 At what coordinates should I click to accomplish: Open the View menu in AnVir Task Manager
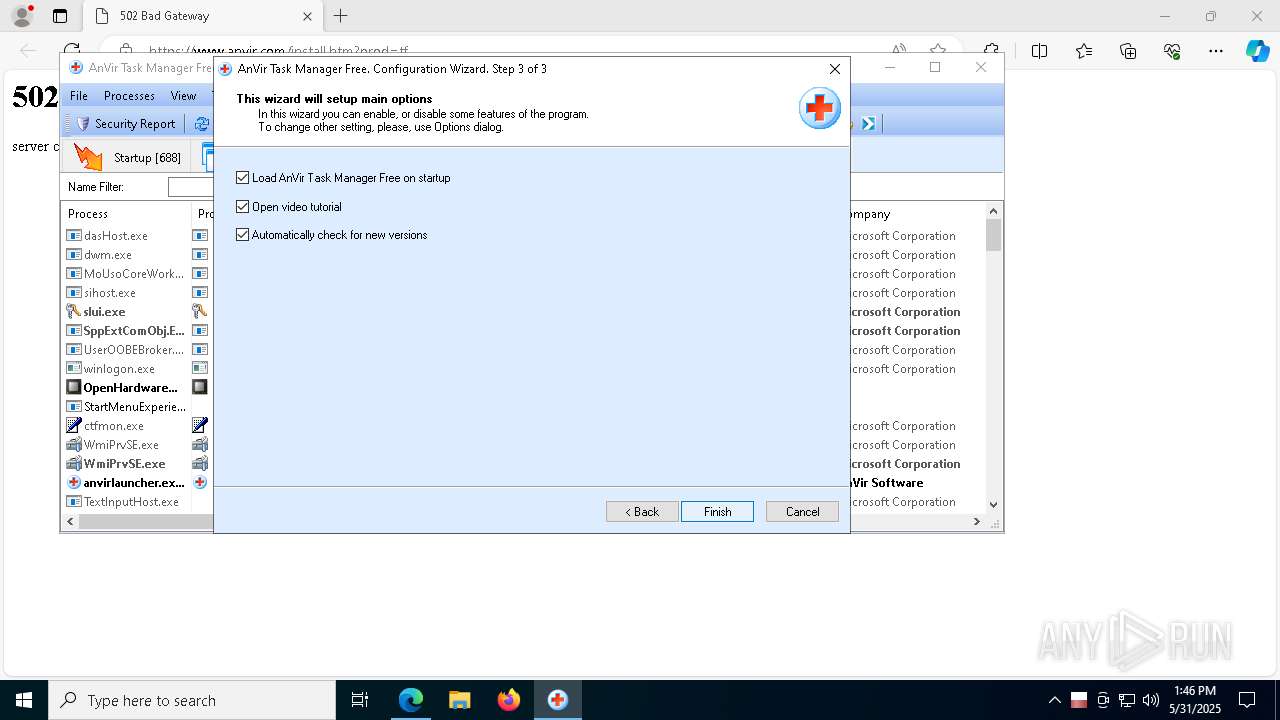point(183,96)
